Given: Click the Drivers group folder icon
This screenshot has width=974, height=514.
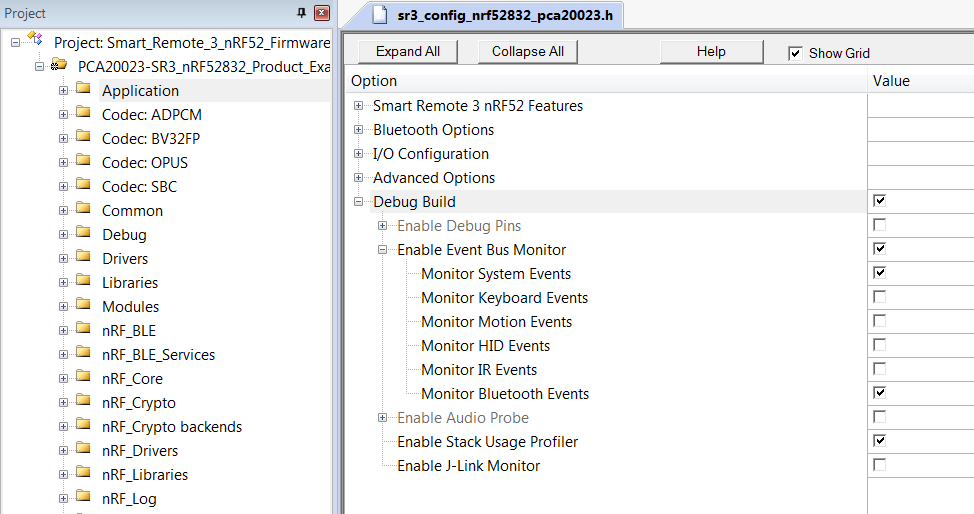Looking at the screenshot, I should 83,256.
